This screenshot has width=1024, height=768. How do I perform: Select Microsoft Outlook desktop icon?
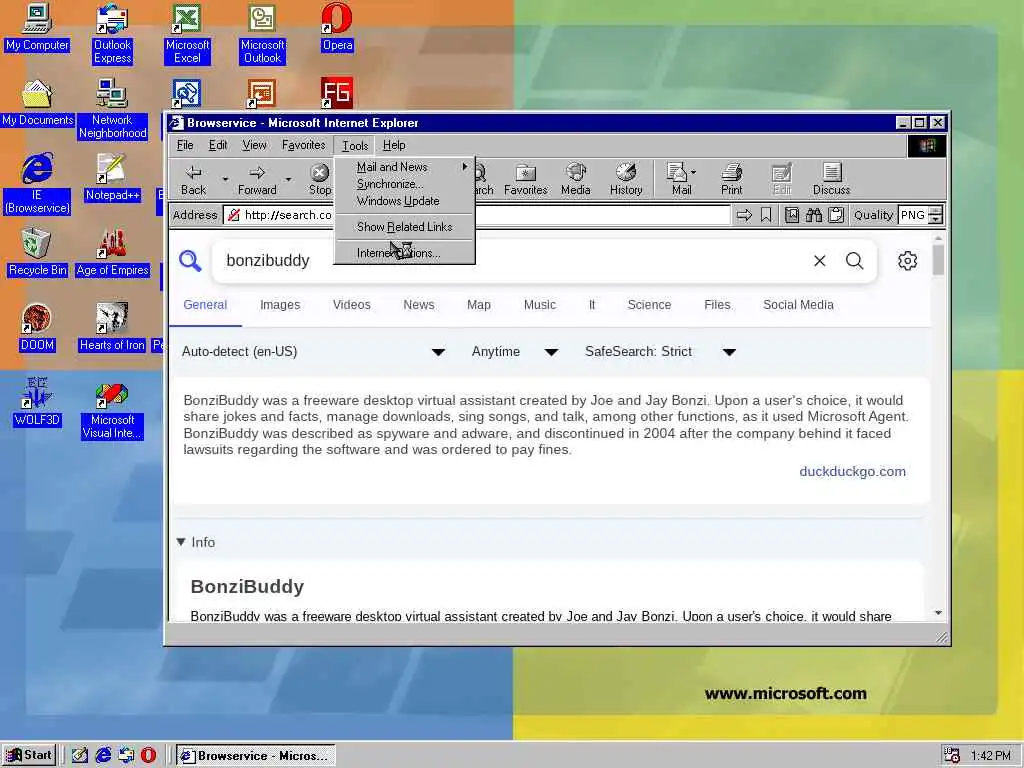tap(263, 34)
